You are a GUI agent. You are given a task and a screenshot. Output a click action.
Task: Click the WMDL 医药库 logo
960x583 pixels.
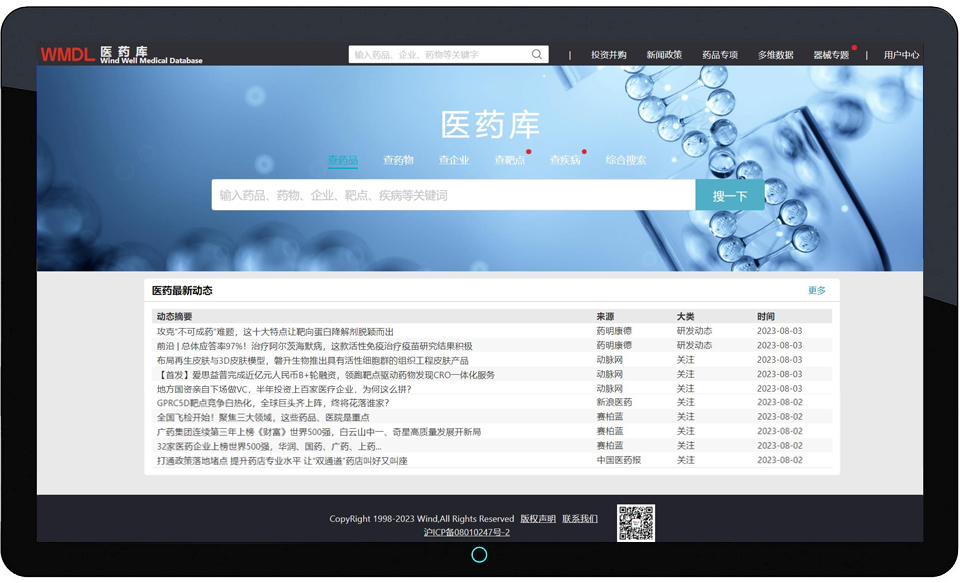[x=121, y=54]
